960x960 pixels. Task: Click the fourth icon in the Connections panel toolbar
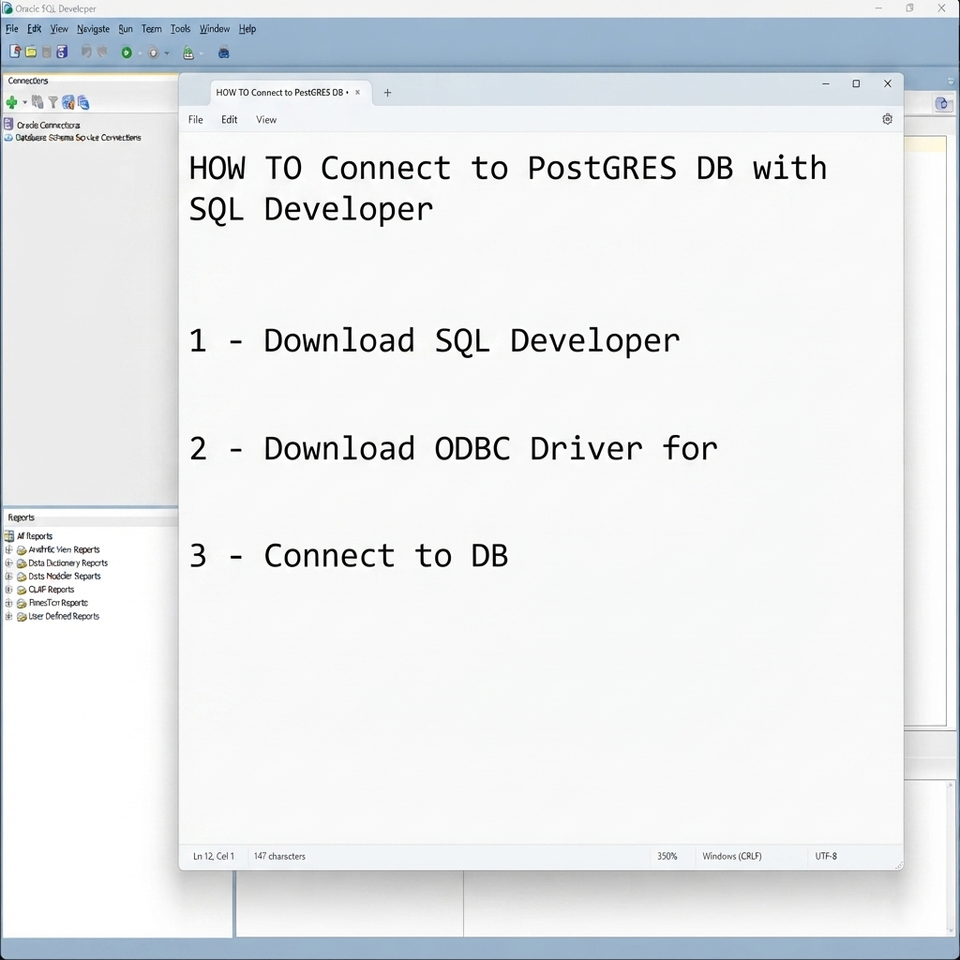tap(68, 102)
